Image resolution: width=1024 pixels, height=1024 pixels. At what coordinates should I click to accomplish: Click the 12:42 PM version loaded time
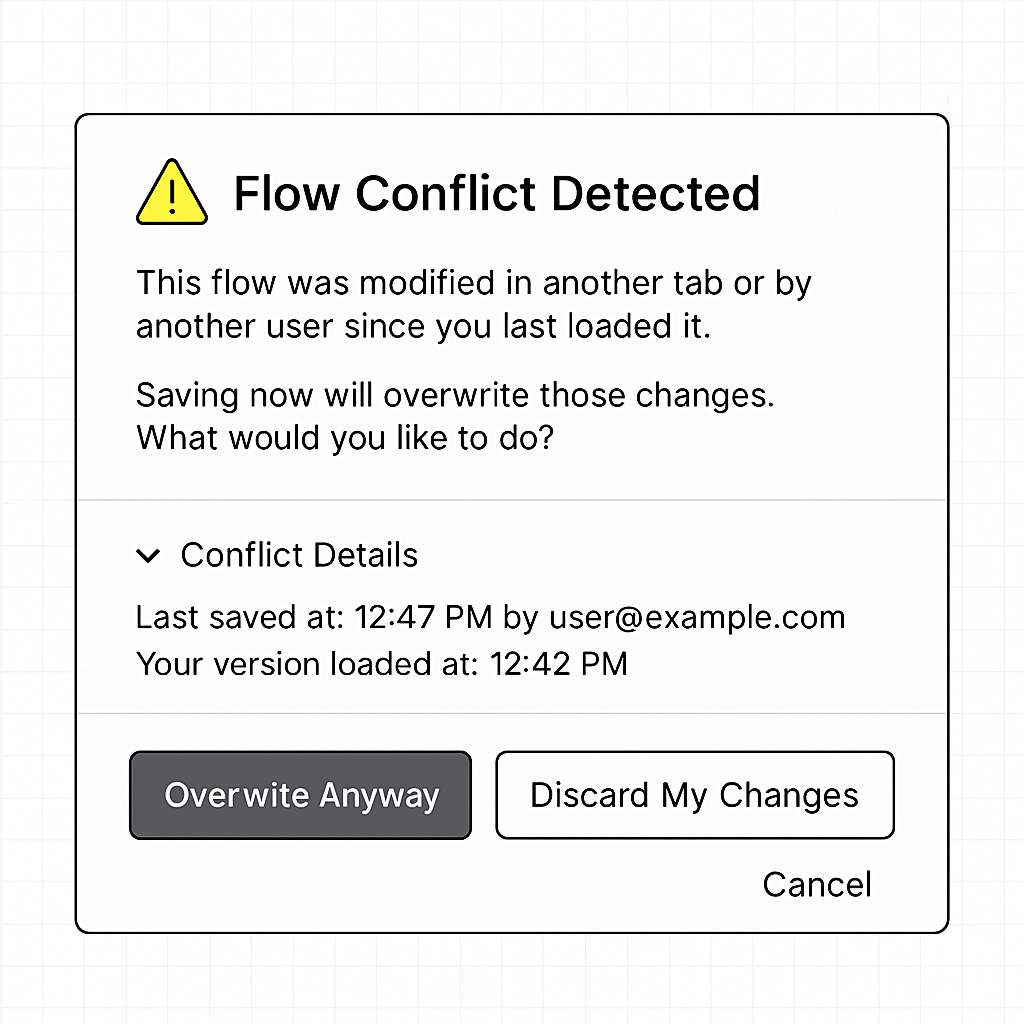point(558,663)
